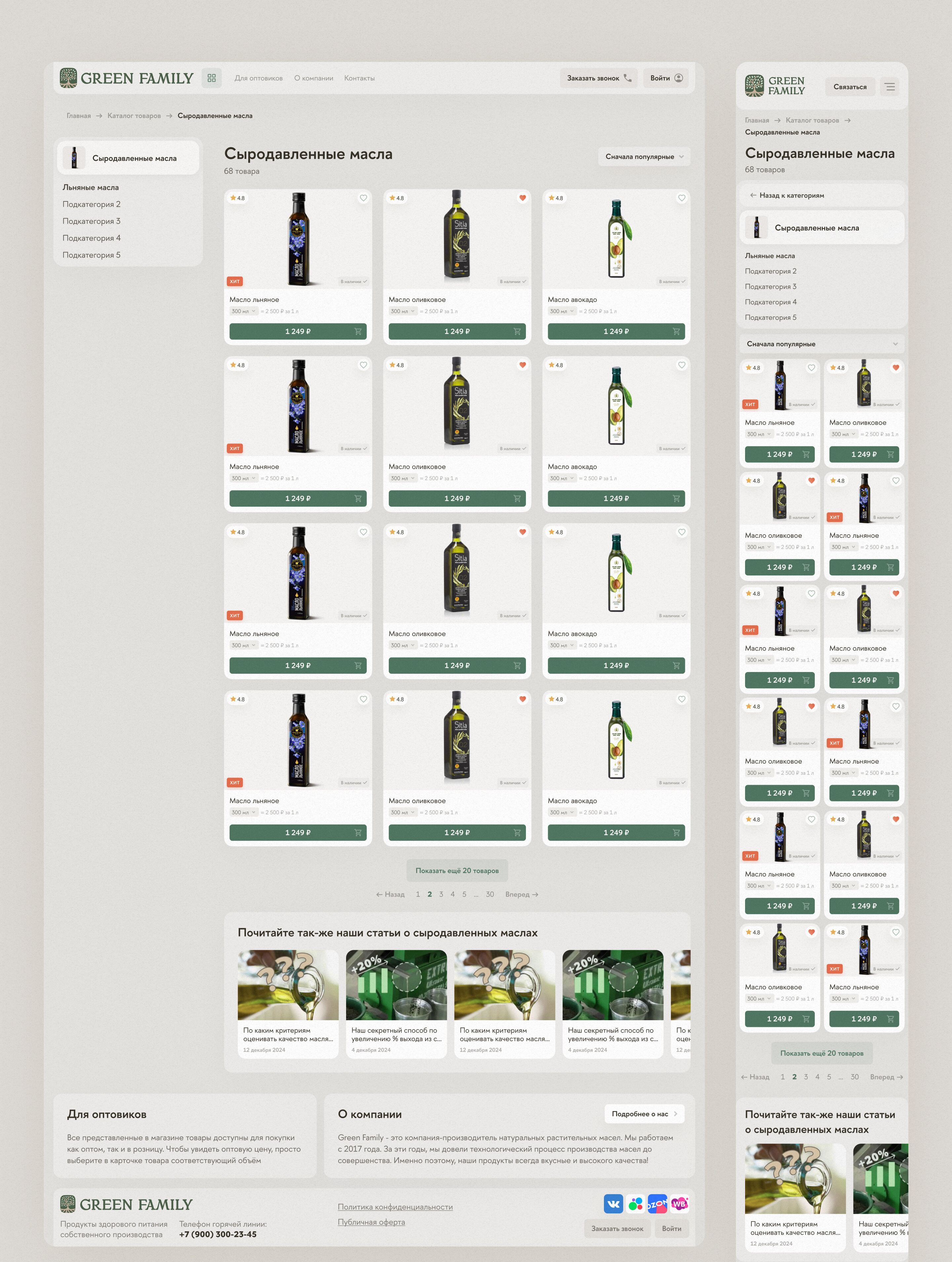Click user profile icon in Войти button
The width and height of the screenshot is (952, 1262).
point(679,78)
